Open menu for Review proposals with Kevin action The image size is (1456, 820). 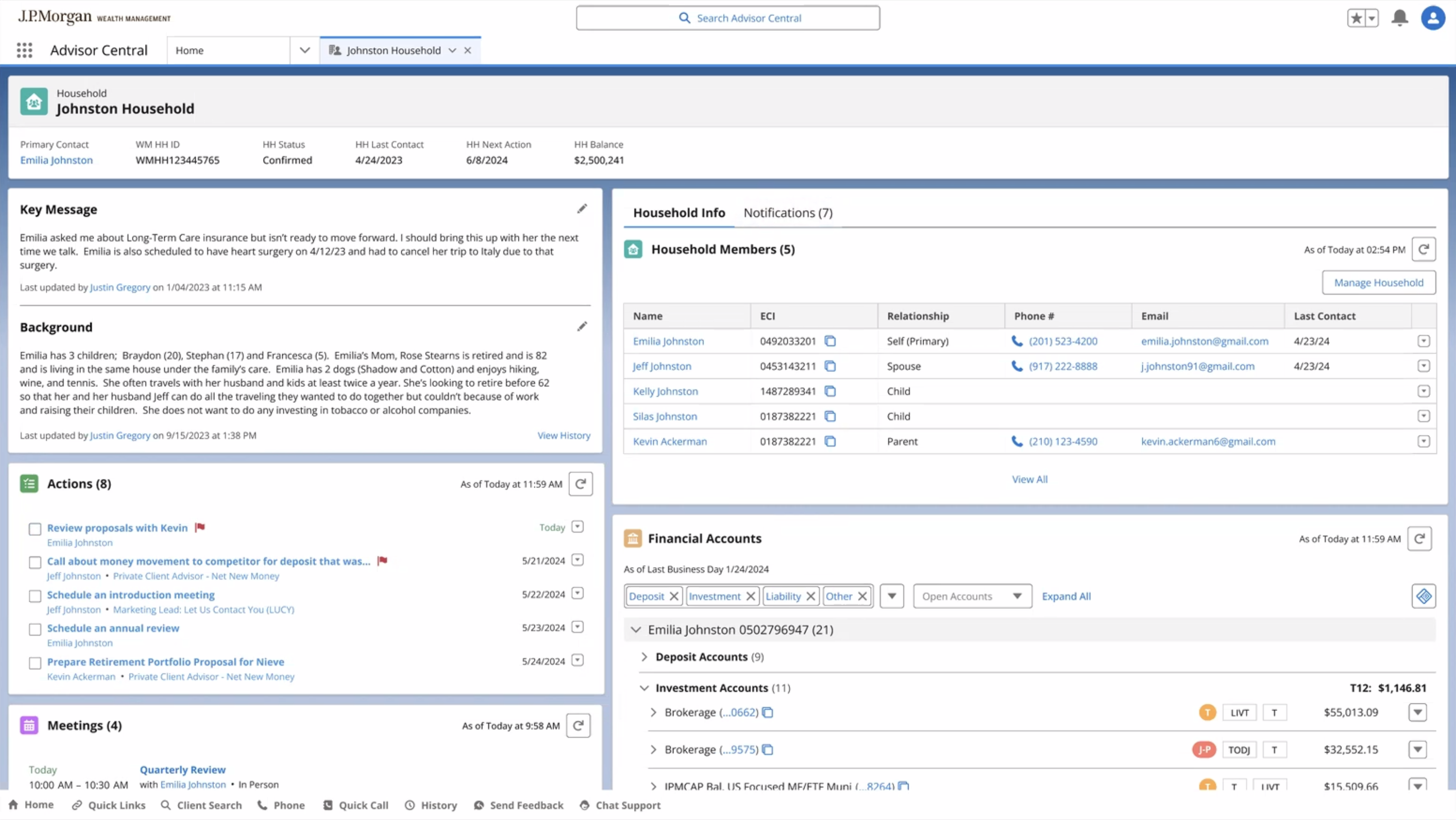pos(577,527)
